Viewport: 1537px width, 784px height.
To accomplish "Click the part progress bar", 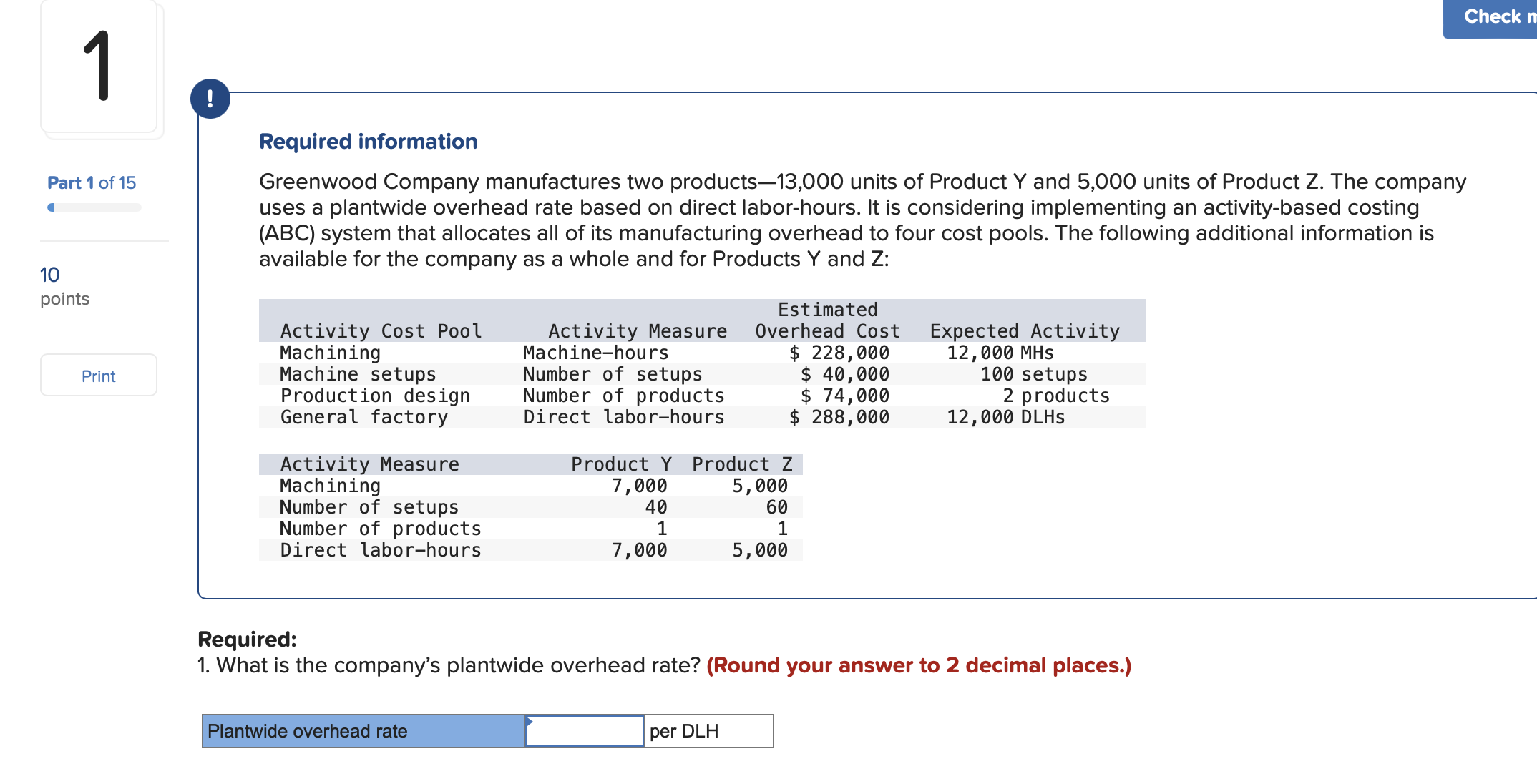I will click(94, 207).
